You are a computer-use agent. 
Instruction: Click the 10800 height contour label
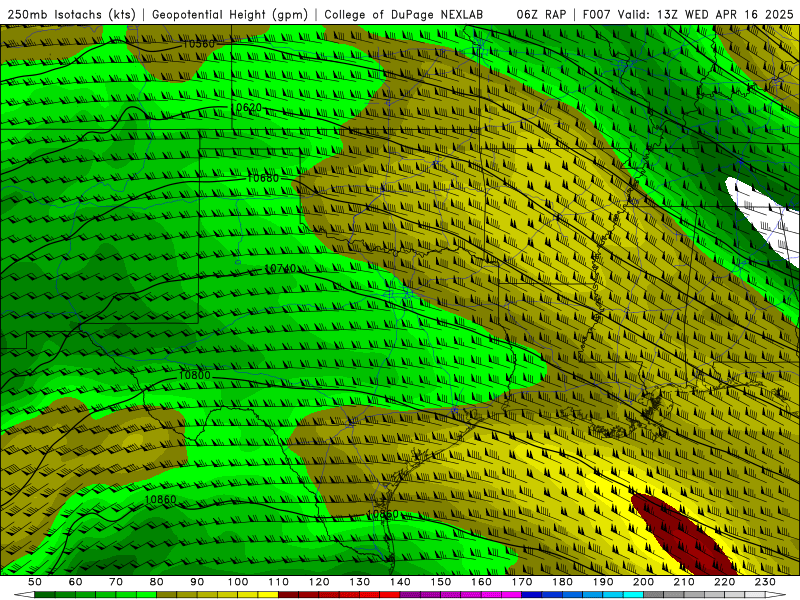click(x=194, y=376)
